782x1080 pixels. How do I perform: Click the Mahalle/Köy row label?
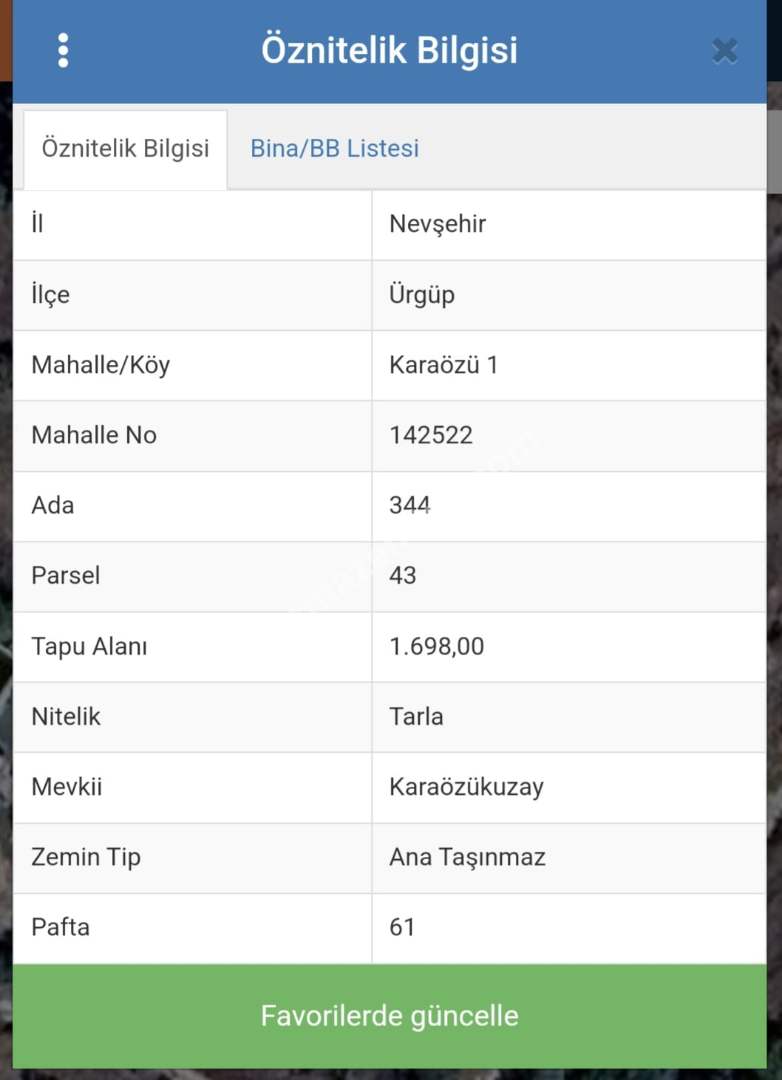[100, 365]
